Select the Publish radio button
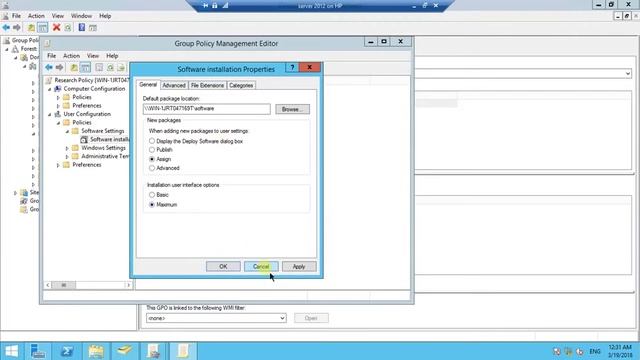 click(152, 150)
